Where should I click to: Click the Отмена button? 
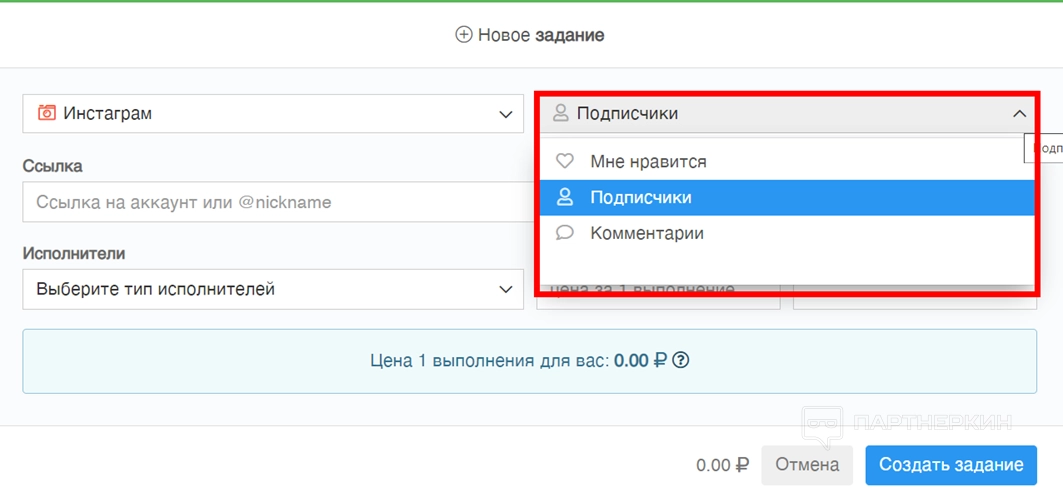click(x=807, y=465)
